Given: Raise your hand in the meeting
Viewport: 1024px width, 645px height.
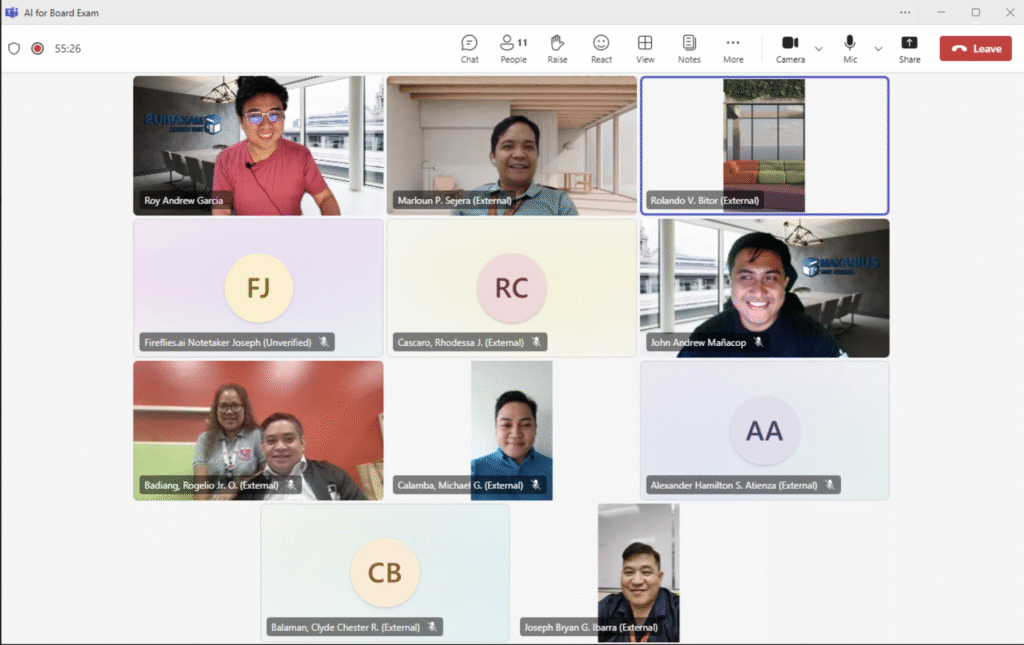Looking at the screenshot, I should click(557, 47).
